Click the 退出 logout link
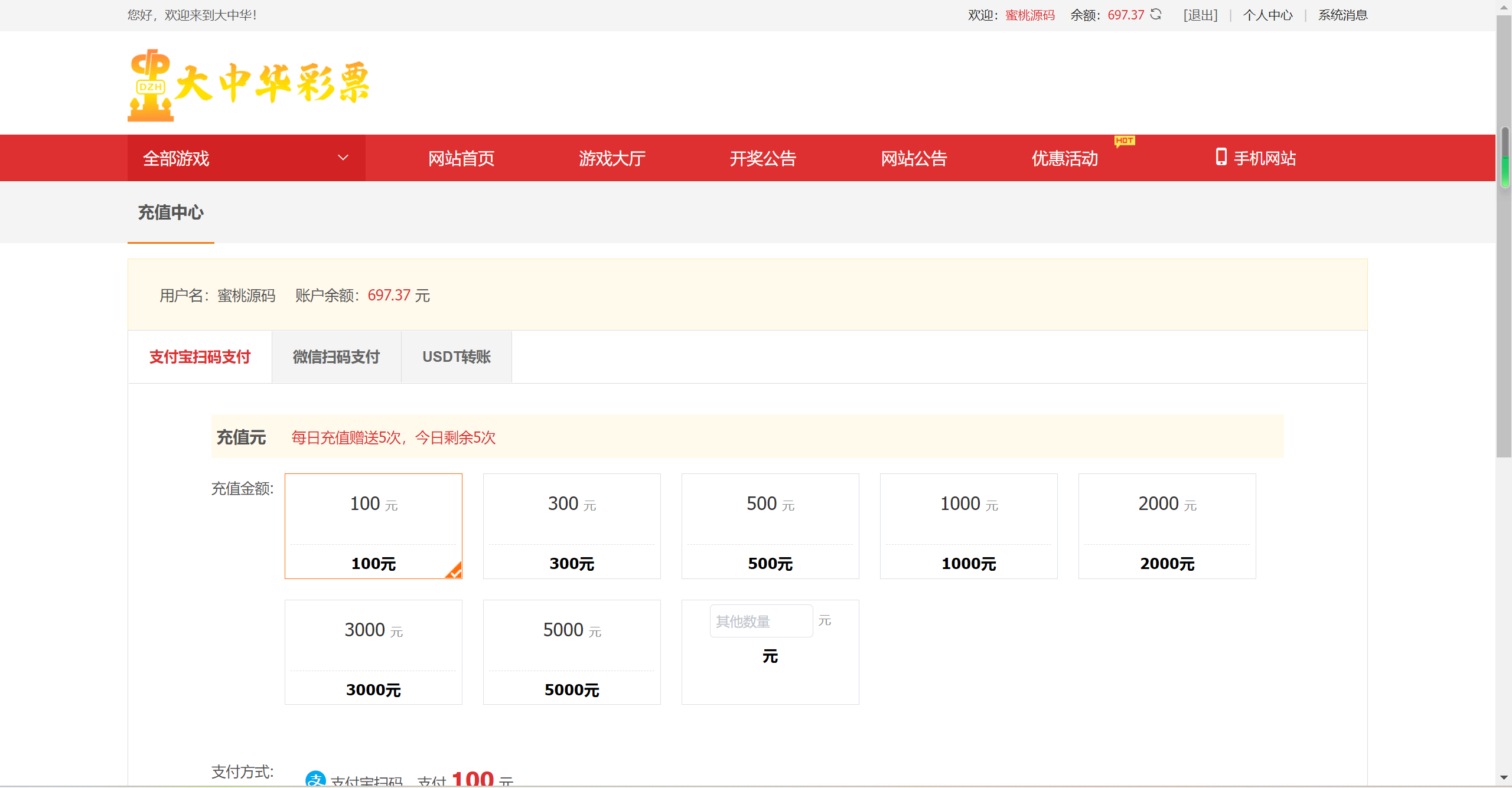The height and width of the screenshot is (788, 1512). (1200, 15)
